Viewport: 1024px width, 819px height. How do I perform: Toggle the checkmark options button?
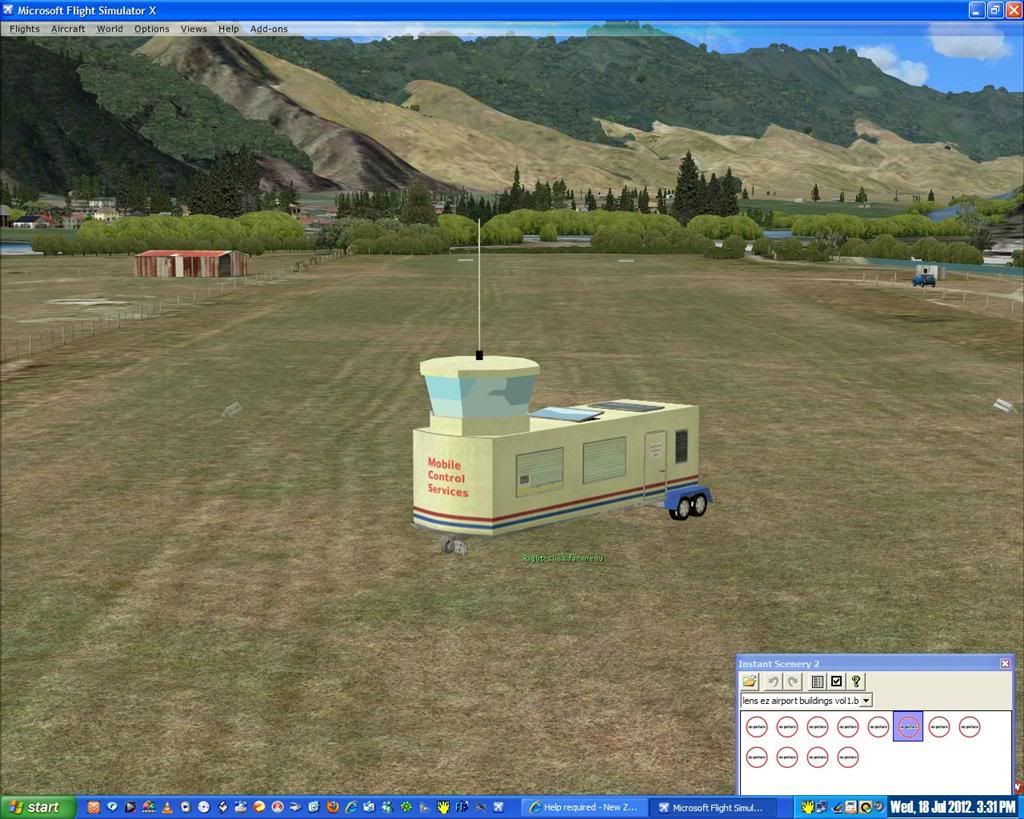837,682
